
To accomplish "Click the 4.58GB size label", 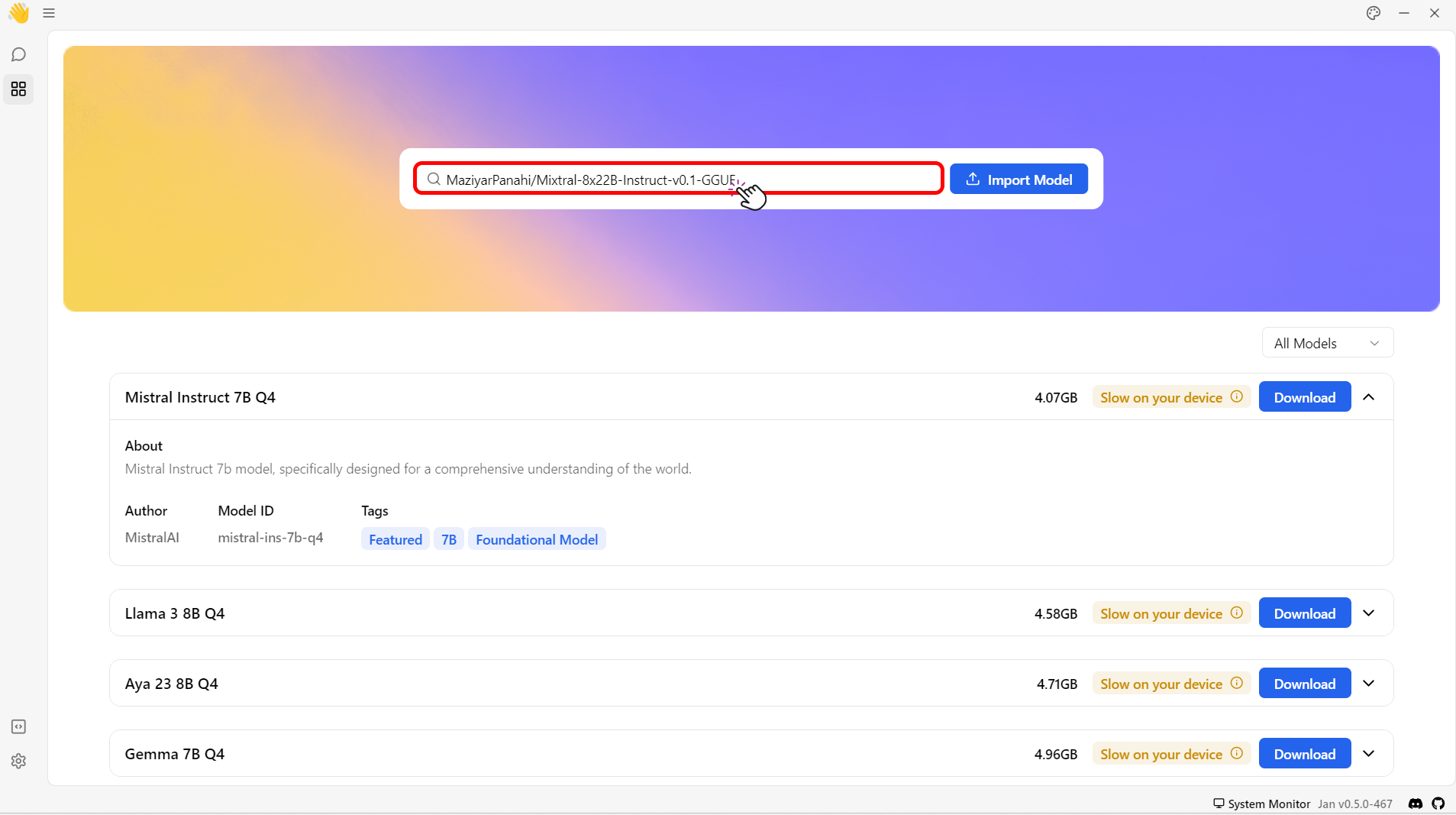I will point(1056,613).
